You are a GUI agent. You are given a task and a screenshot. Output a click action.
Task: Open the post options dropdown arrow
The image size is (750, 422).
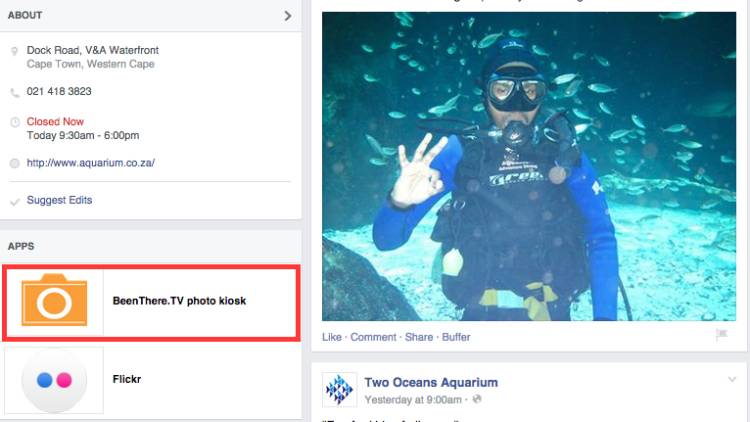tap(732, 379)
